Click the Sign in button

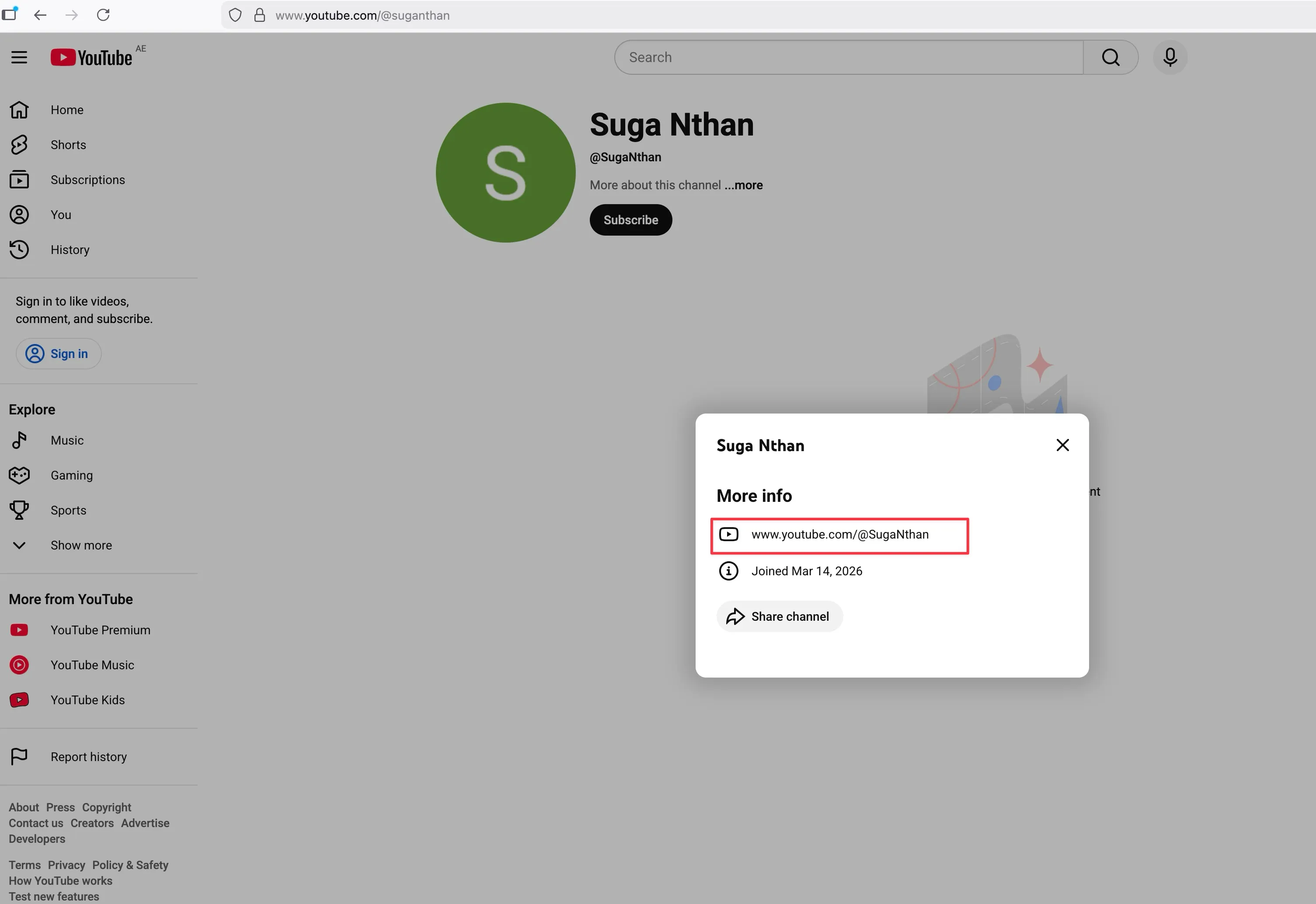(58, 354)
